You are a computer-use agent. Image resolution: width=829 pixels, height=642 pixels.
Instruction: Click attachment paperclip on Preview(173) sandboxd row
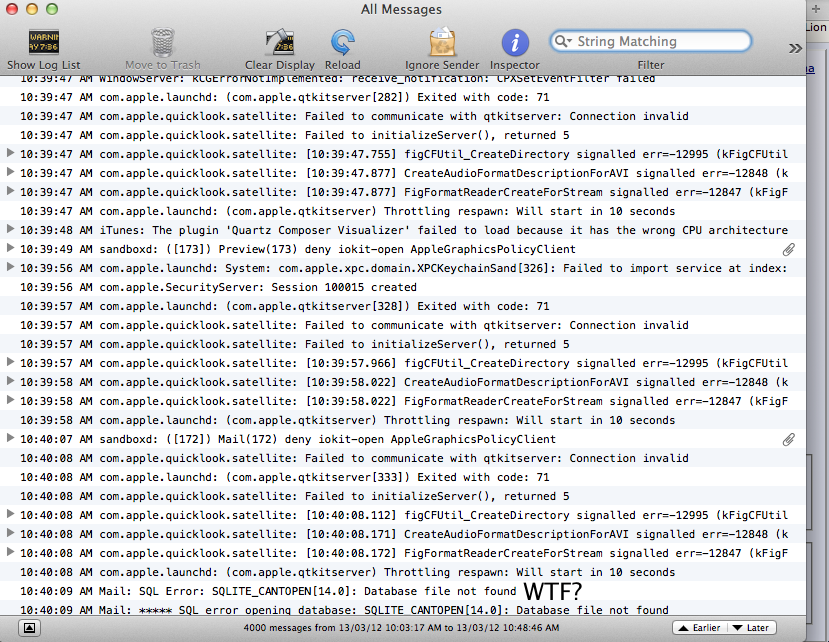point(788,250)
